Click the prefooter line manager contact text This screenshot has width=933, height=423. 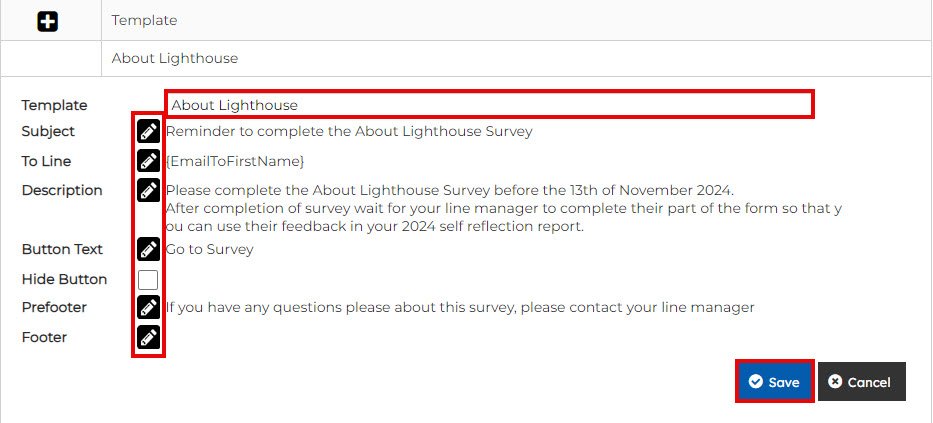point(460,308)
